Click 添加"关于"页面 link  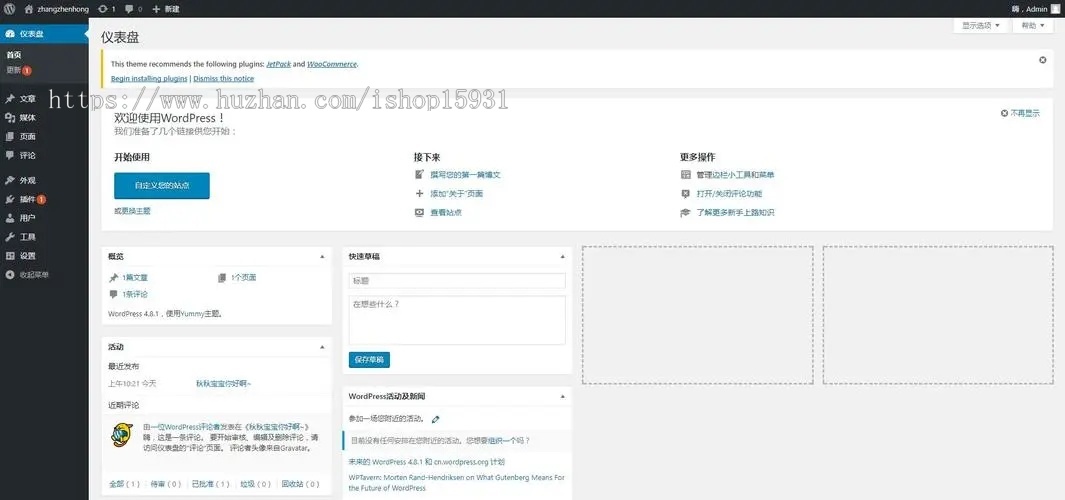pos(456,194)
